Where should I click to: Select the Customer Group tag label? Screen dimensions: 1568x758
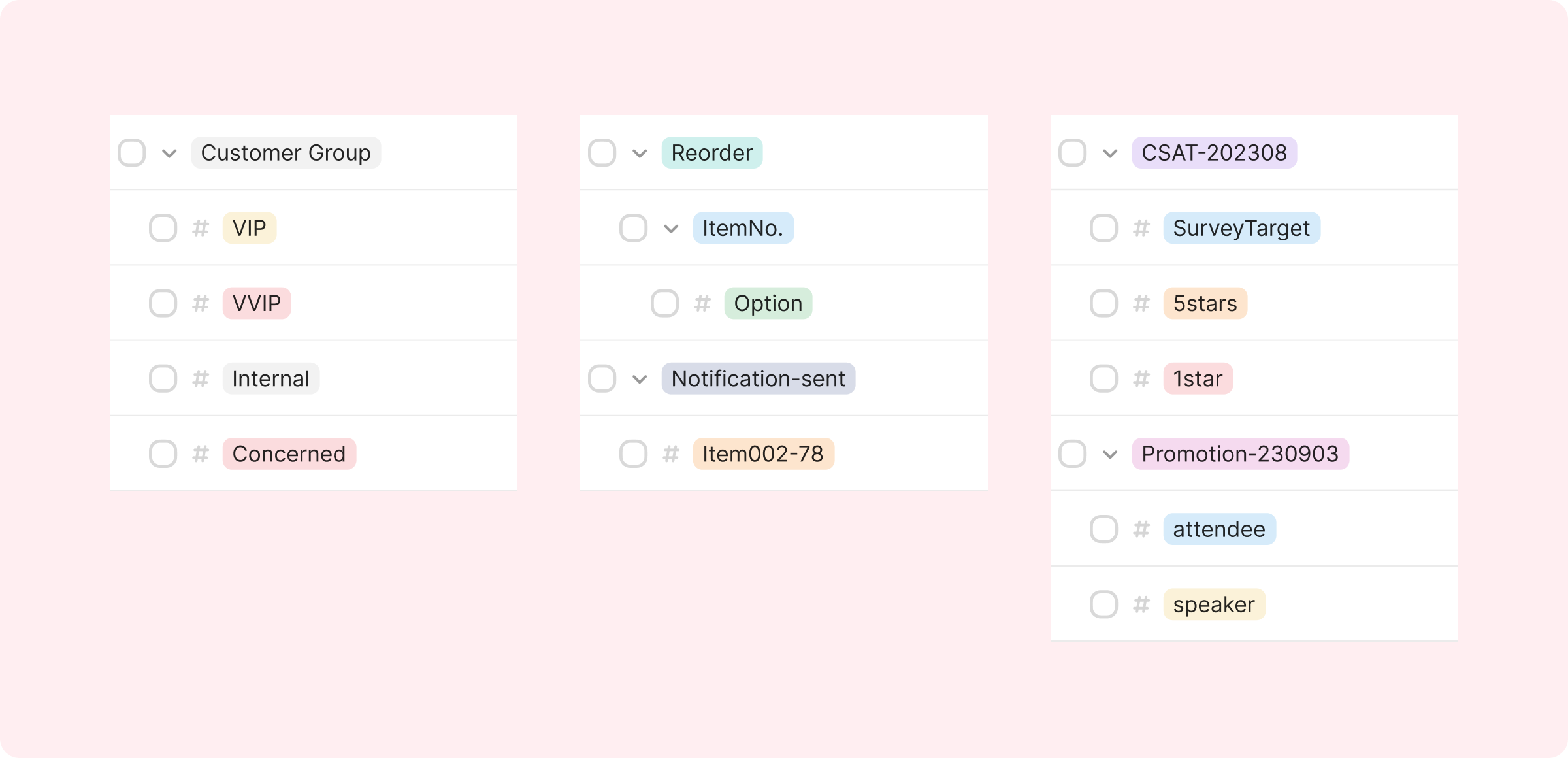tap(286, 153)
